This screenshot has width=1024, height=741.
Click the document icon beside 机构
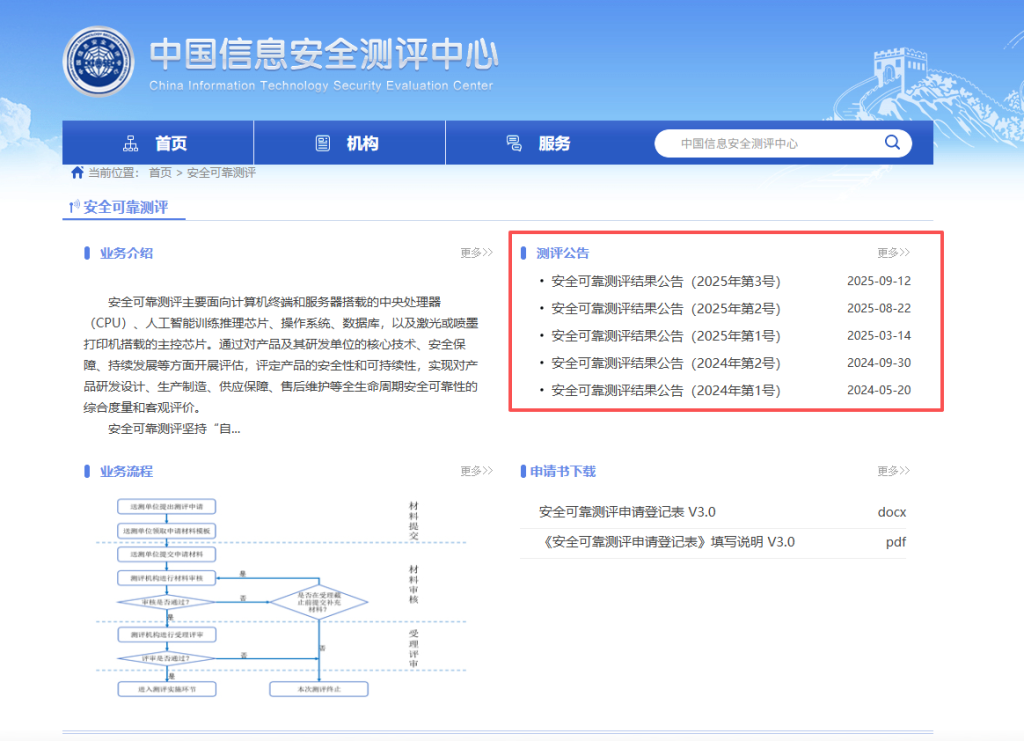click(x=322, y=143)
